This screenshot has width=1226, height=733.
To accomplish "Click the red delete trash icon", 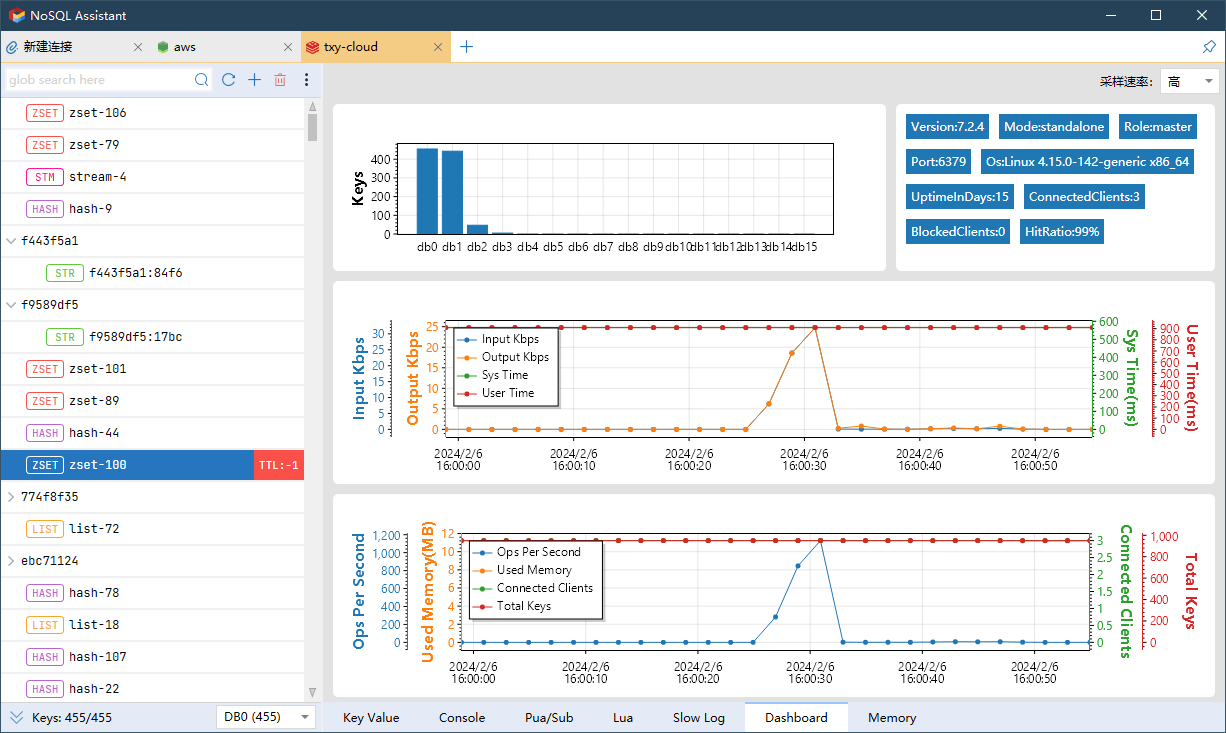I will pyautogui.click(x=280, y=80).
